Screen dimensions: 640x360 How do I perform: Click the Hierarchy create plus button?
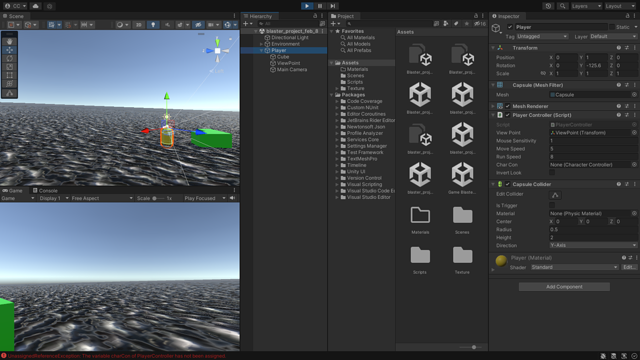click(247, 24)
